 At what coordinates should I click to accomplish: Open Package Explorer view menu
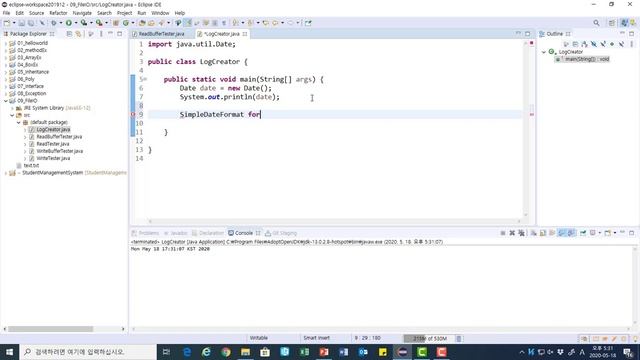[x=101, y=34]
